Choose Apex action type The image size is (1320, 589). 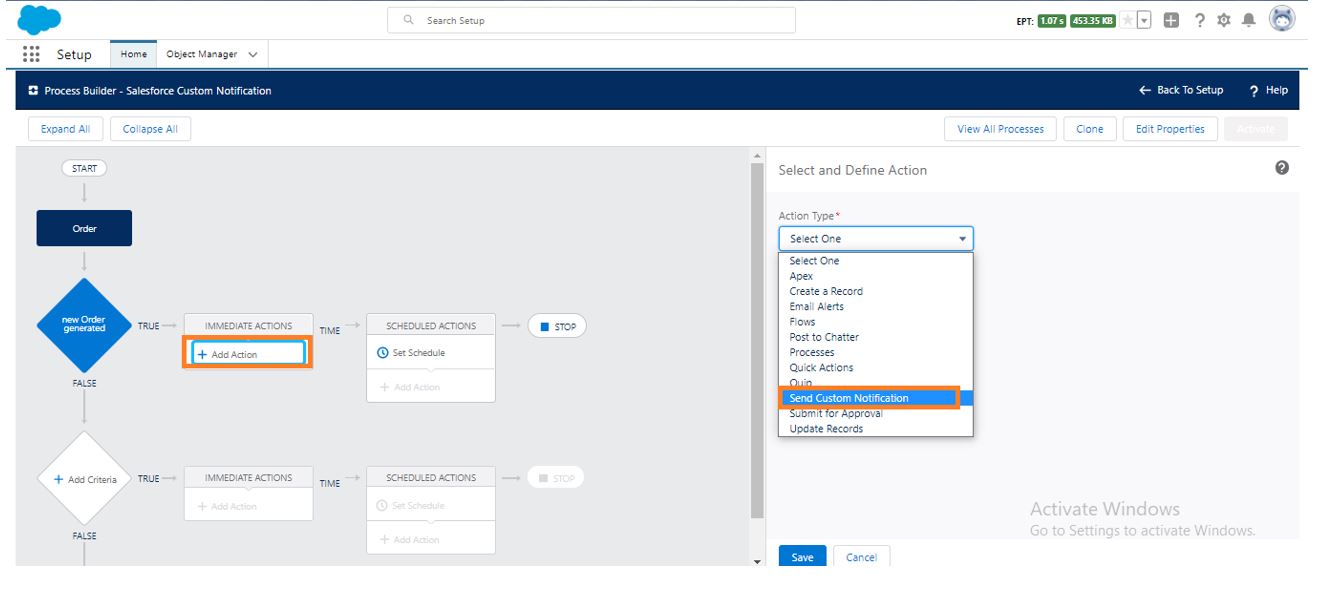tap(876, 276)
